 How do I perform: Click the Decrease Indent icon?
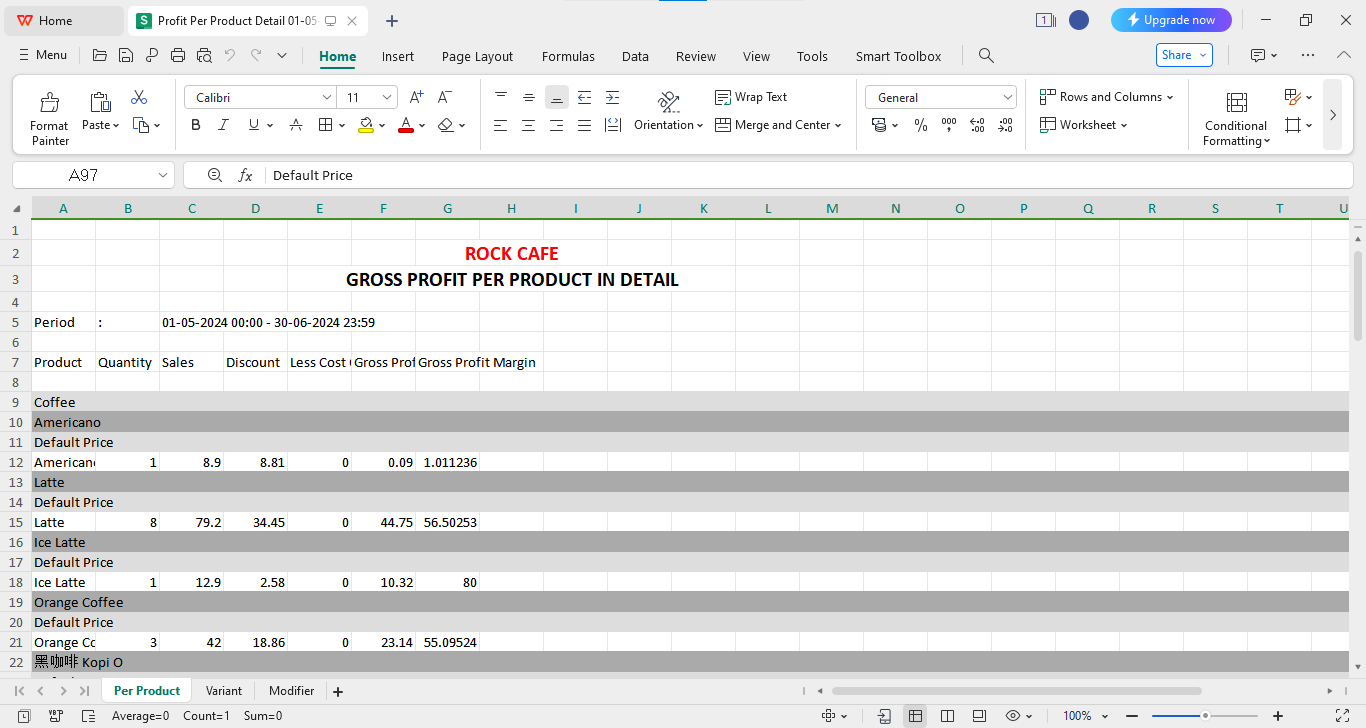pyautogui.click(x=584, y=97)
